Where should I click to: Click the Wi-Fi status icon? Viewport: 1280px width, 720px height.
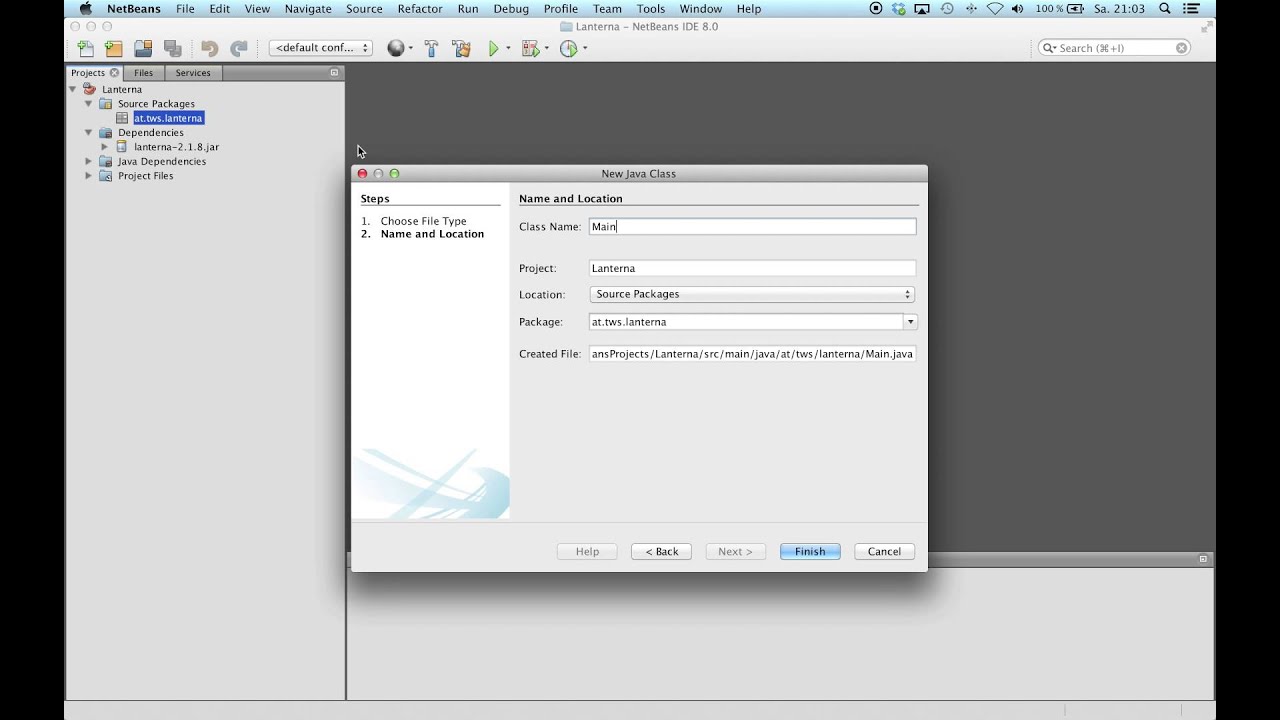[x=994, y=9]
